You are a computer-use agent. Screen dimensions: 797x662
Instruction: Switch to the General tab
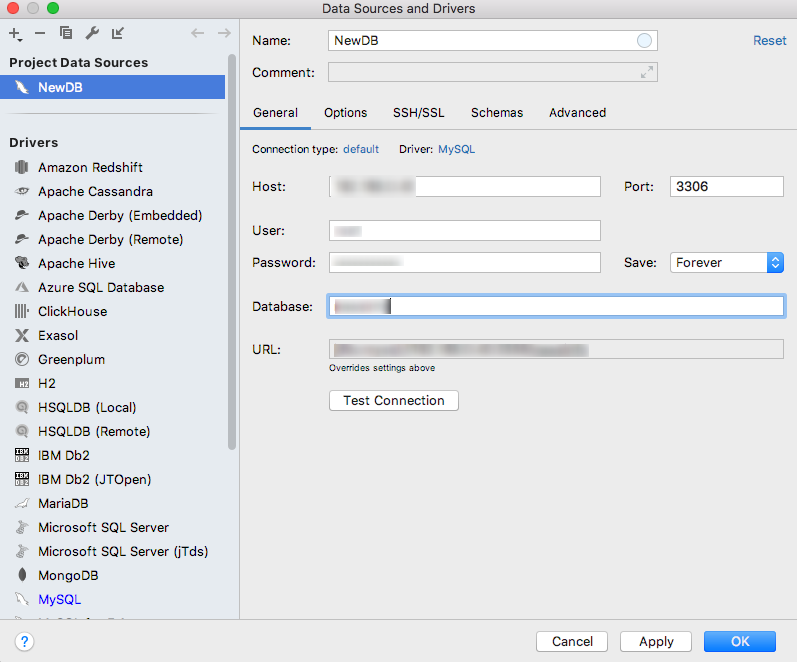[x=275, y=112]
